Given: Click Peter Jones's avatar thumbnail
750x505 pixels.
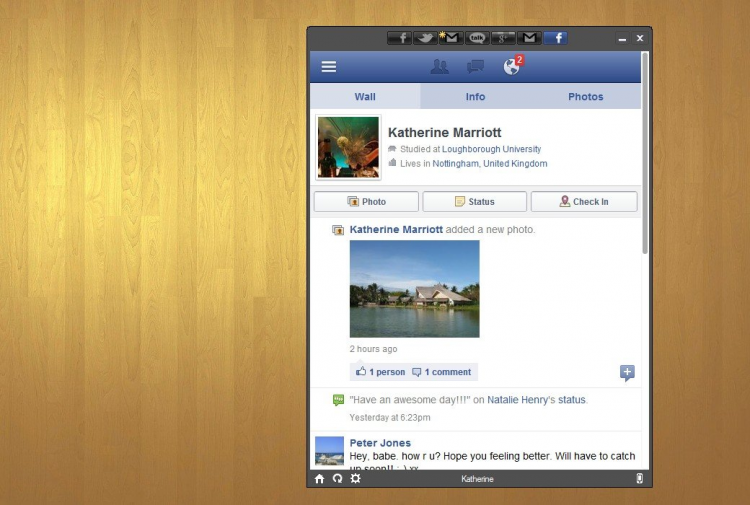Looking at the screenshot, I should click(330, 450).
